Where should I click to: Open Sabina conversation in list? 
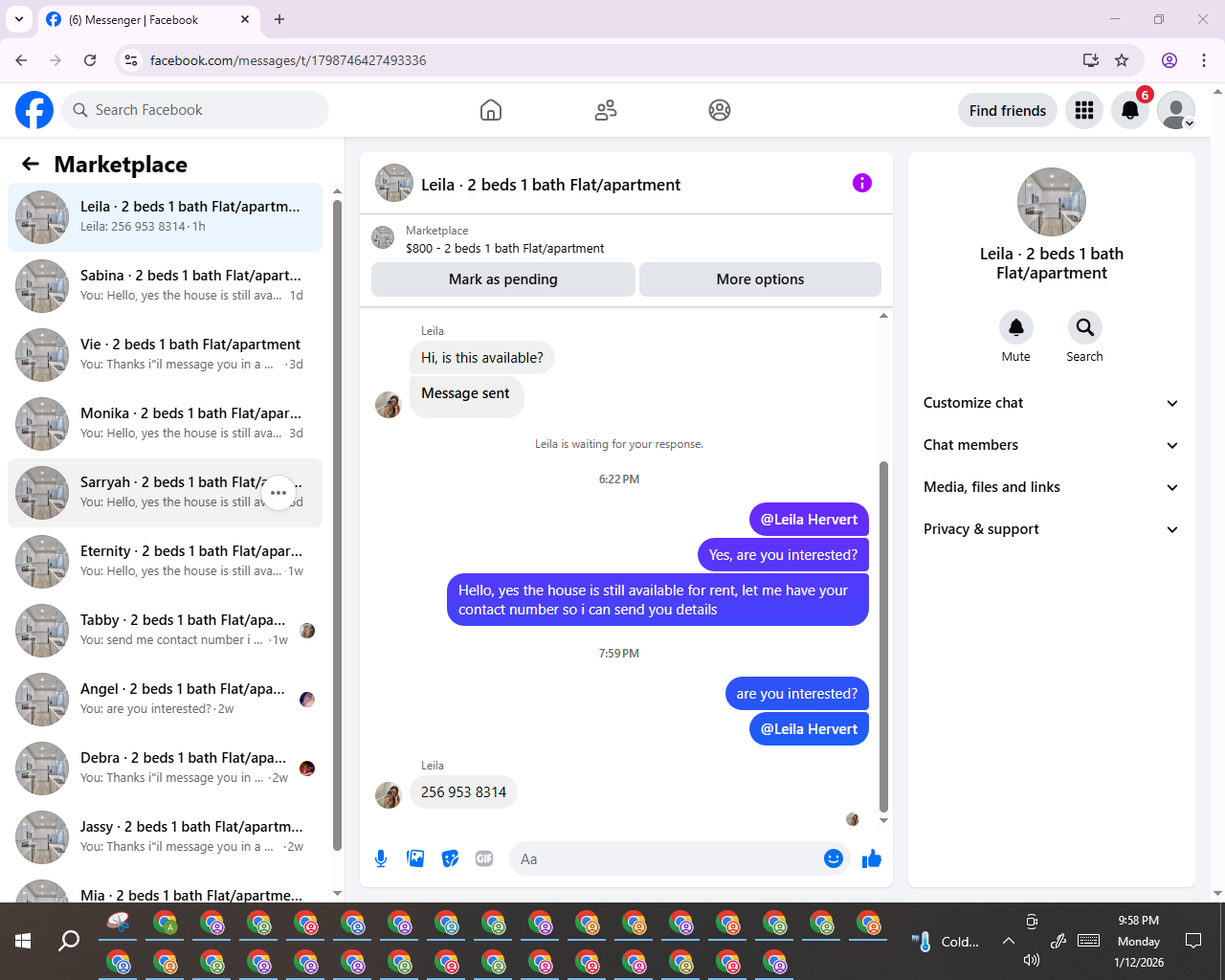(165, 286)
